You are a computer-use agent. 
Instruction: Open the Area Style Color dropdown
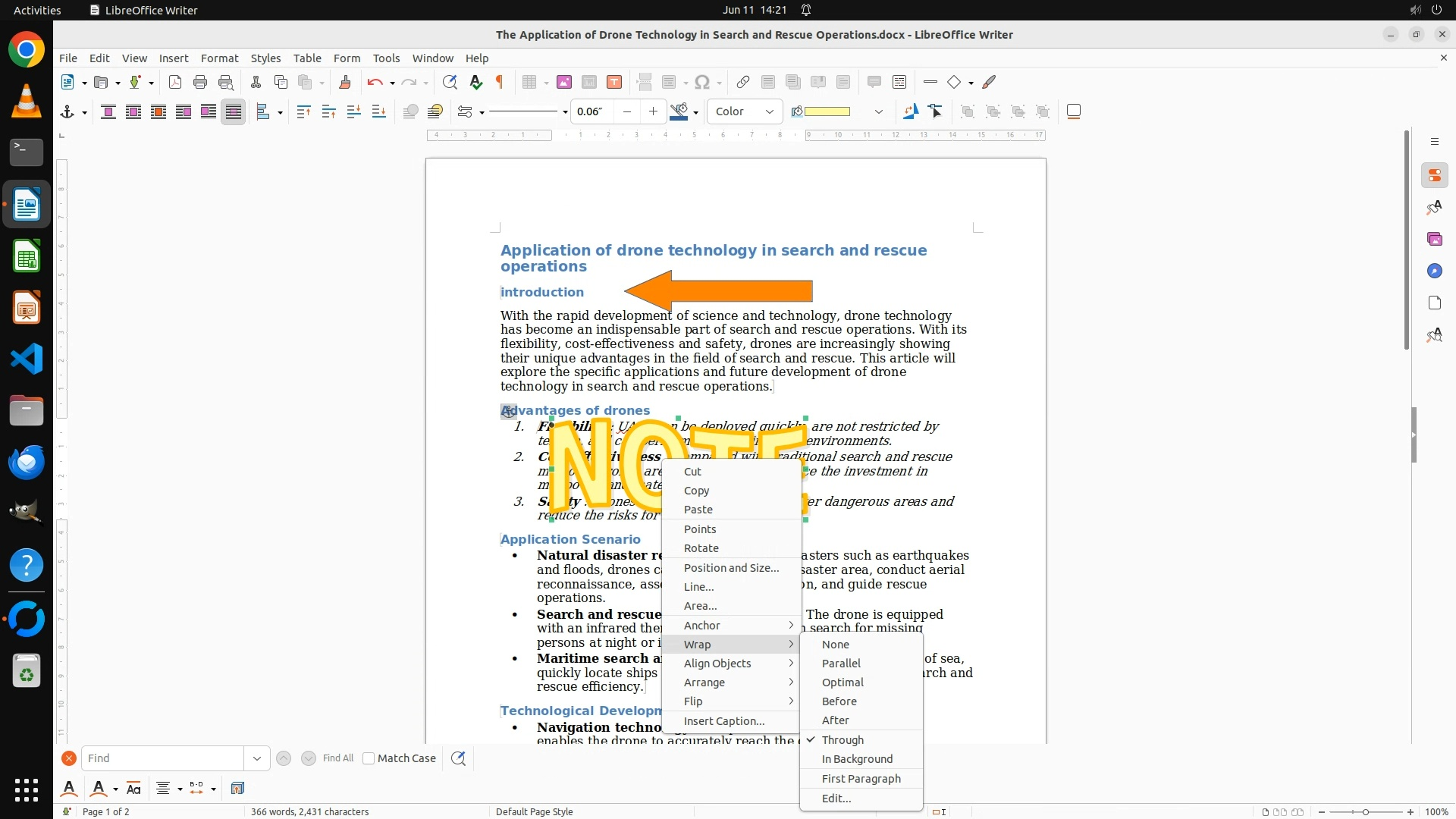(x=745, y=111)
